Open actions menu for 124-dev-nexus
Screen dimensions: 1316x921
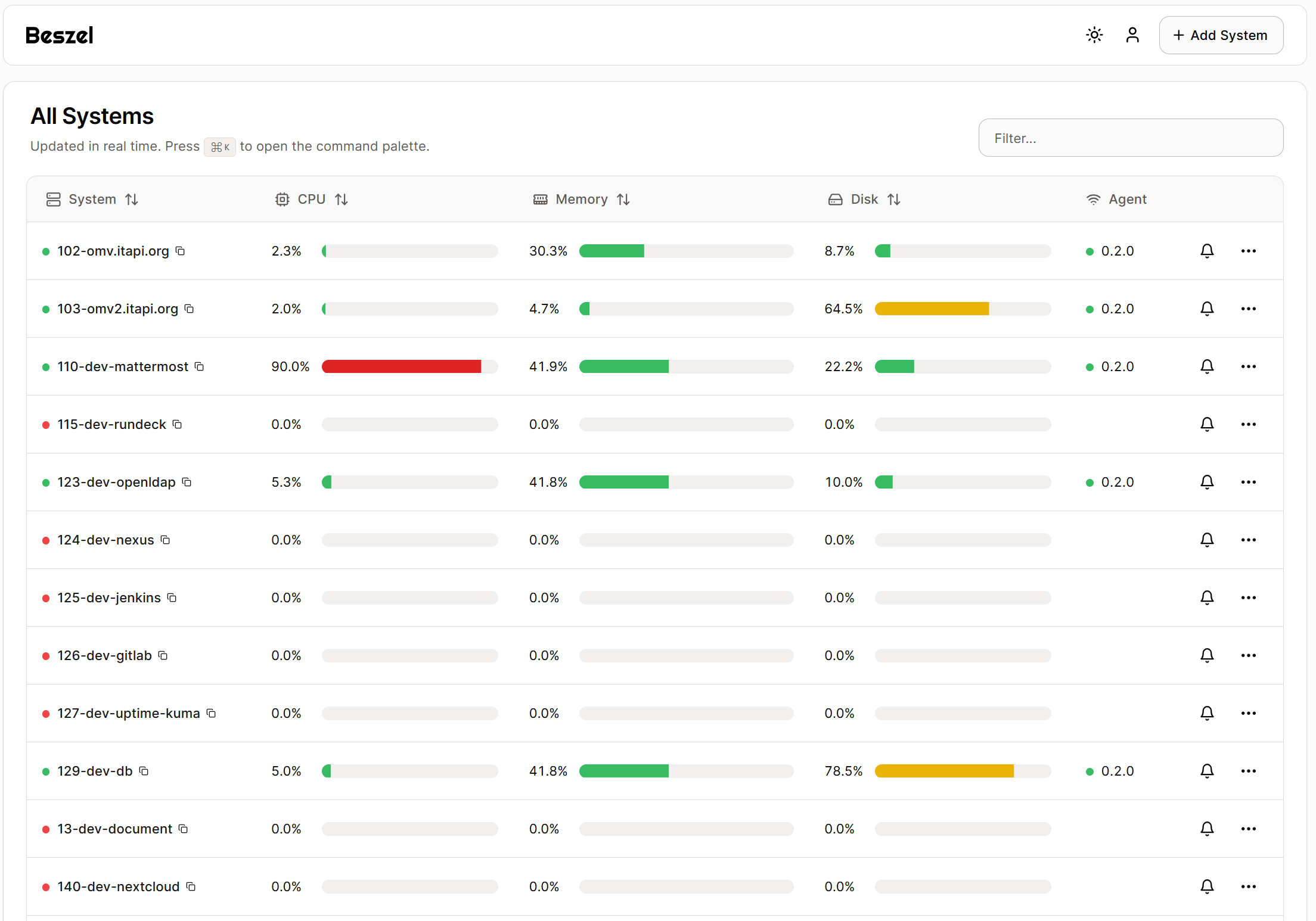[1249, 540]
